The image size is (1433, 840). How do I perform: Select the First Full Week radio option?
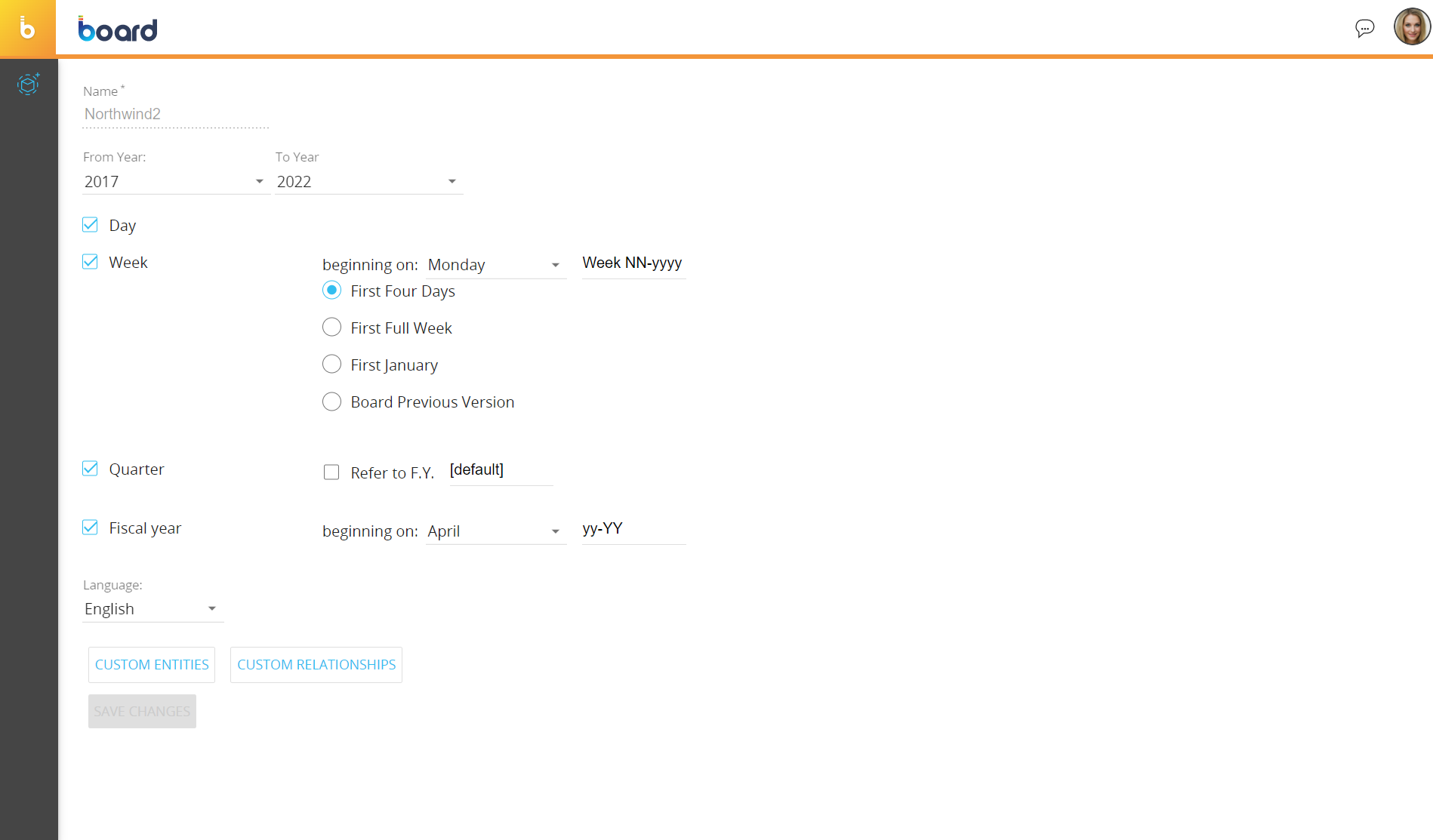pos(331,328)
